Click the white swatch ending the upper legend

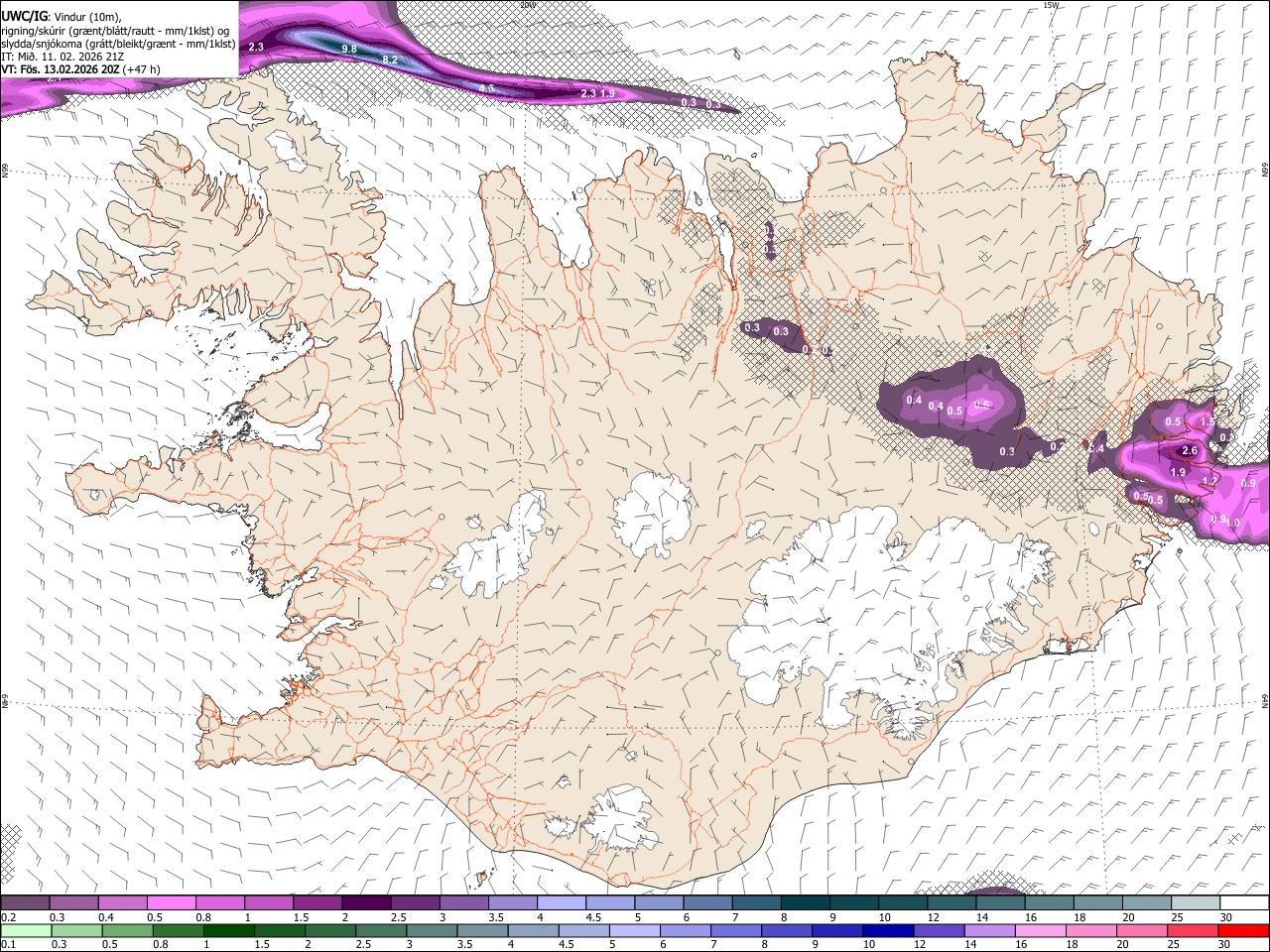[x=1243, y=903]
